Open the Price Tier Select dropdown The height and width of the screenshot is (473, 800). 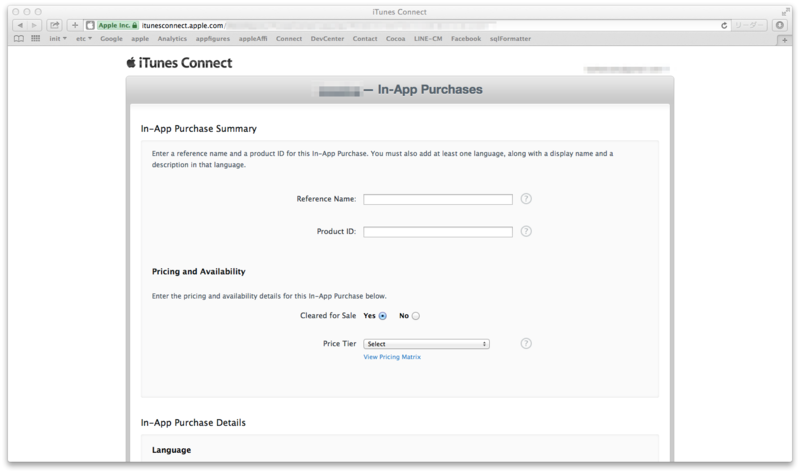(427, 344)
